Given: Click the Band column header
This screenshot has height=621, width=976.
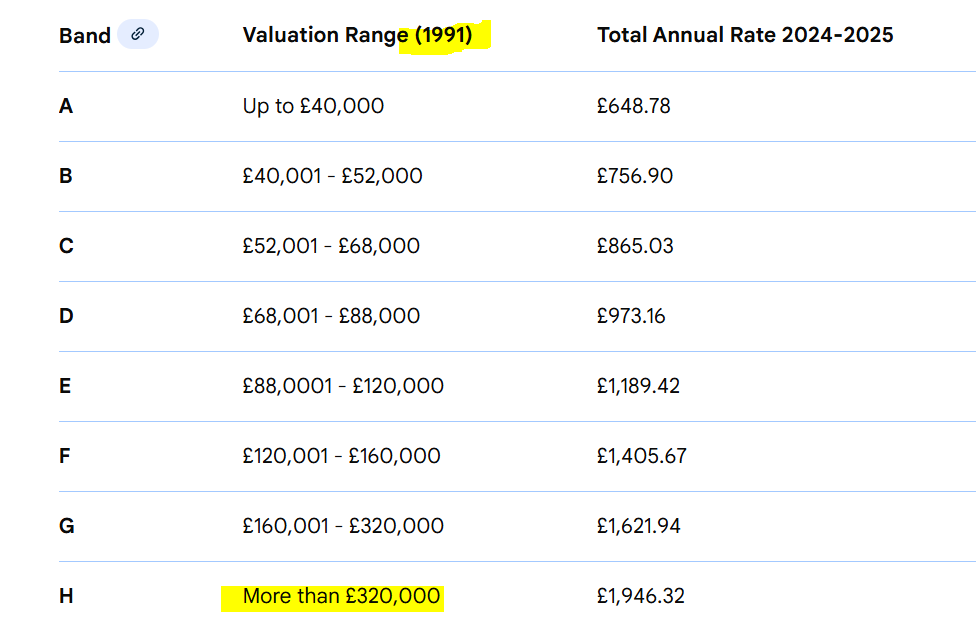Looking at the screenshot, I should [x=85, y=36].
